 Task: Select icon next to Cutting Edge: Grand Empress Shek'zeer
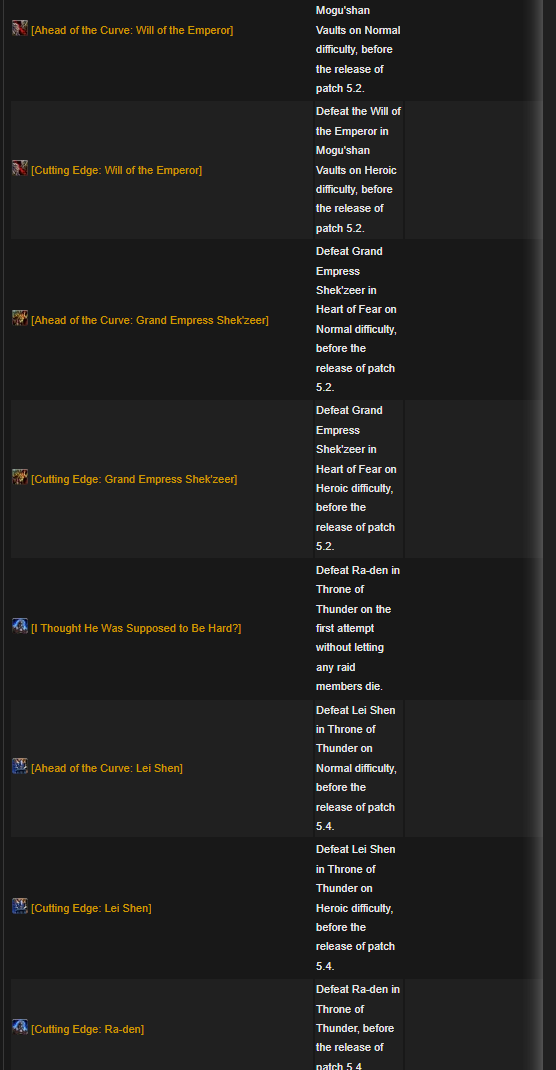(x=20, y=477)
